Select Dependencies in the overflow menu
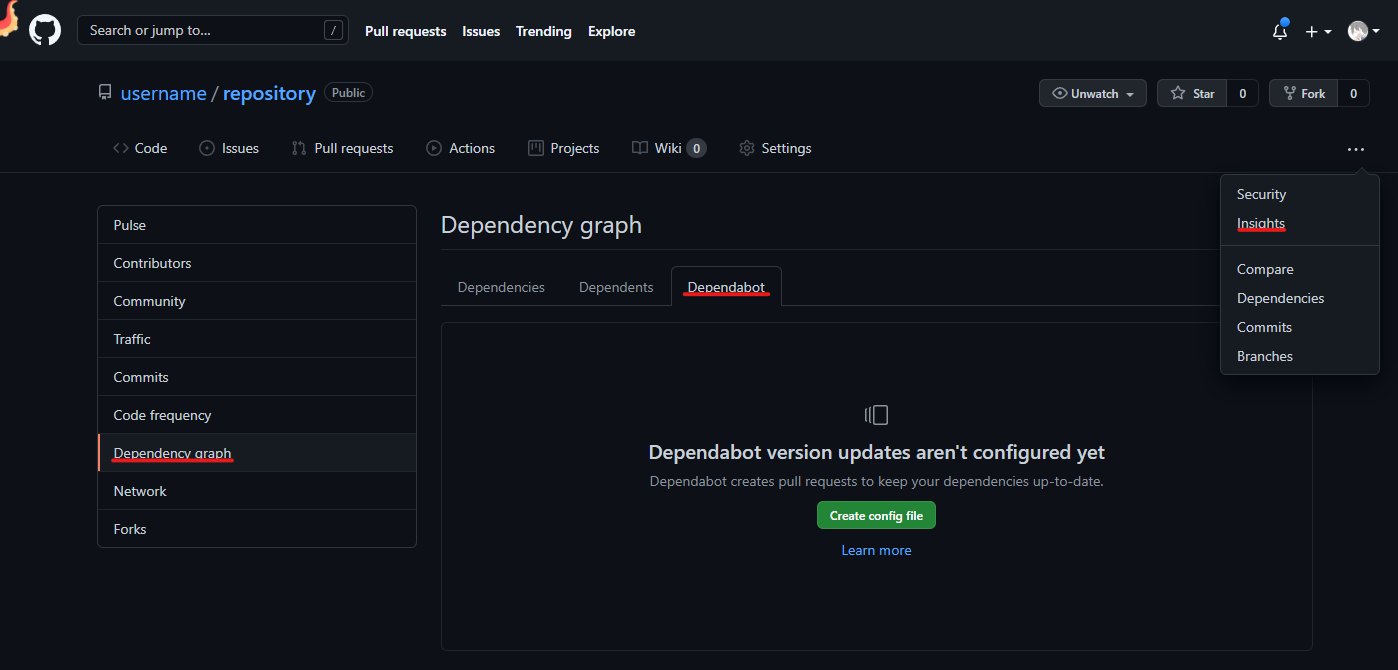1398x670 pixels. point(1299,298)
